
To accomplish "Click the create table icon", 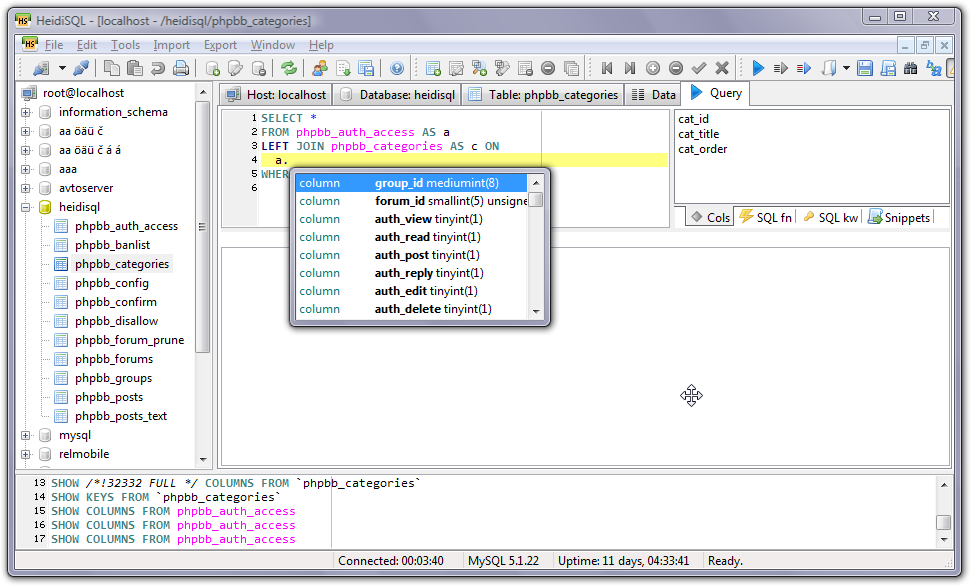I will click(433, 68).
